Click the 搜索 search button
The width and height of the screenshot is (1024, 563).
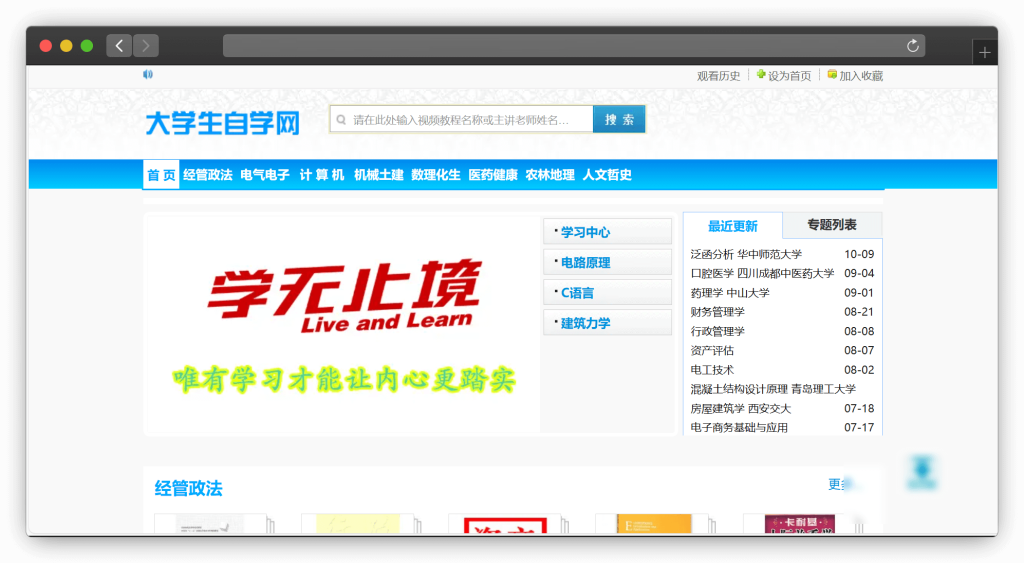(x=619, y=120)
